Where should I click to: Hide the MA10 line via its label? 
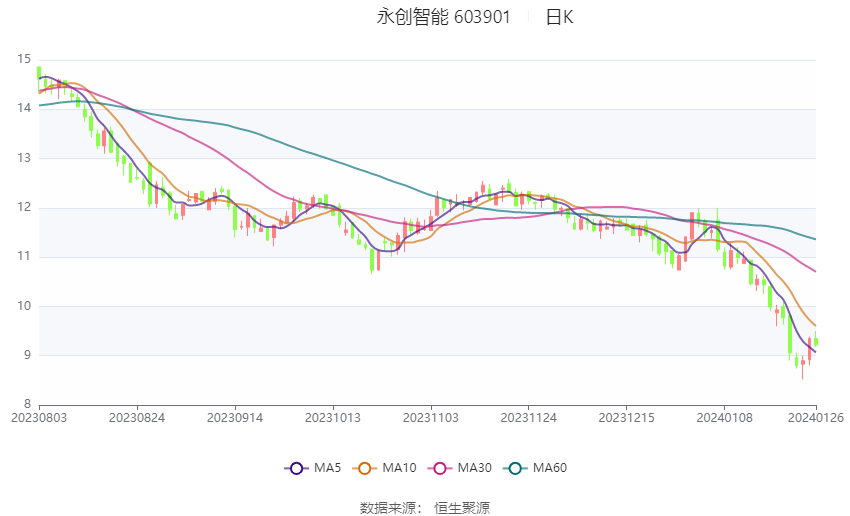coord(399,468)
